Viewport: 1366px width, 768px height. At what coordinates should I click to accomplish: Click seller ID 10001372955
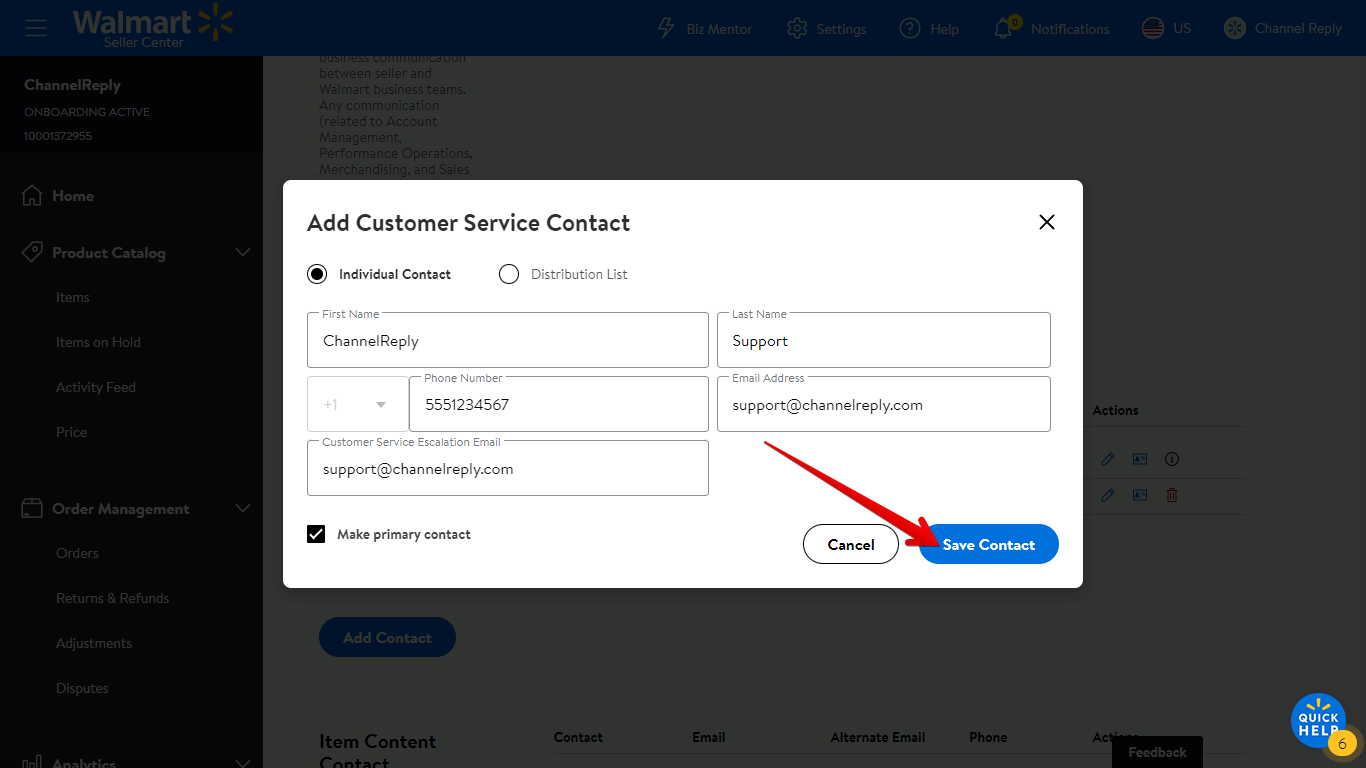(58, 135)
